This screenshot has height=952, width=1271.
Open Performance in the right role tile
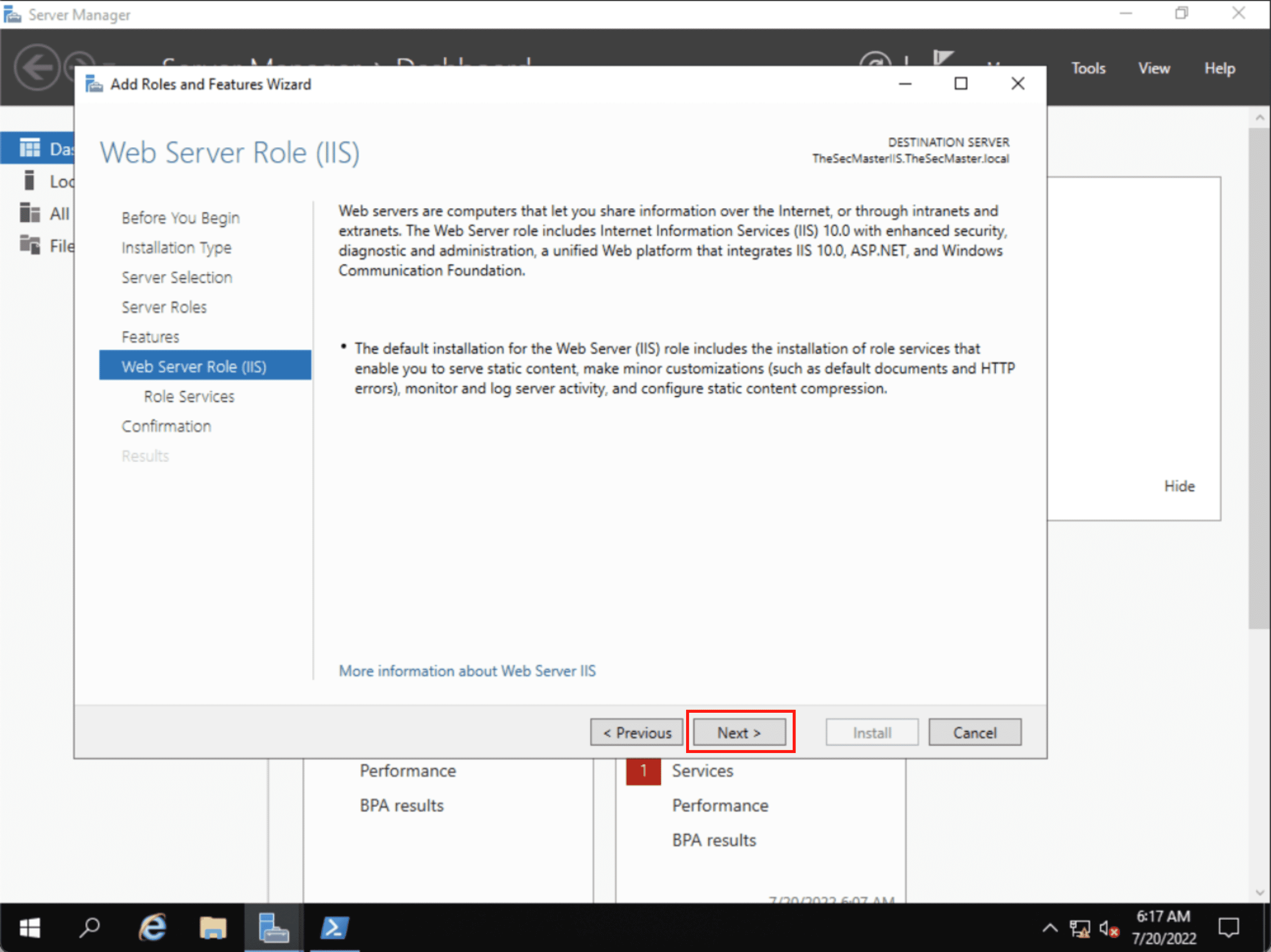click(720, 806)
